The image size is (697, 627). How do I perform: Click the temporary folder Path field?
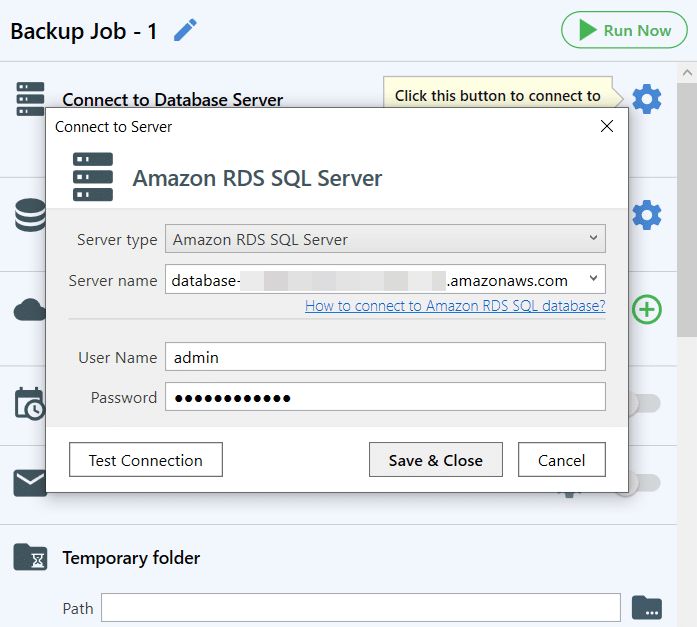(x=361, y=607)
